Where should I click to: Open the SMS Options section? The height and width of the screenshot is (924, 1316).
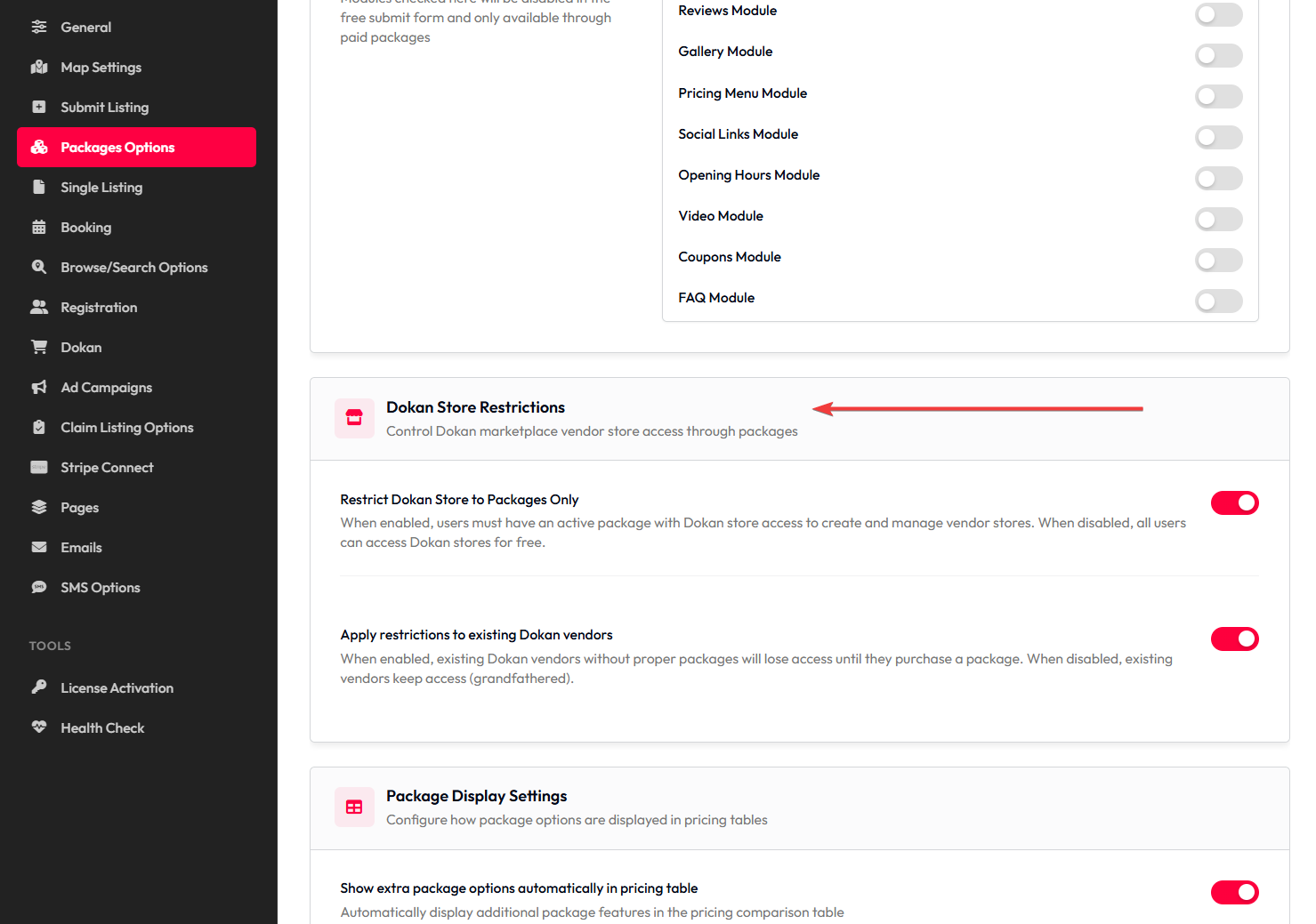point(100,588)
